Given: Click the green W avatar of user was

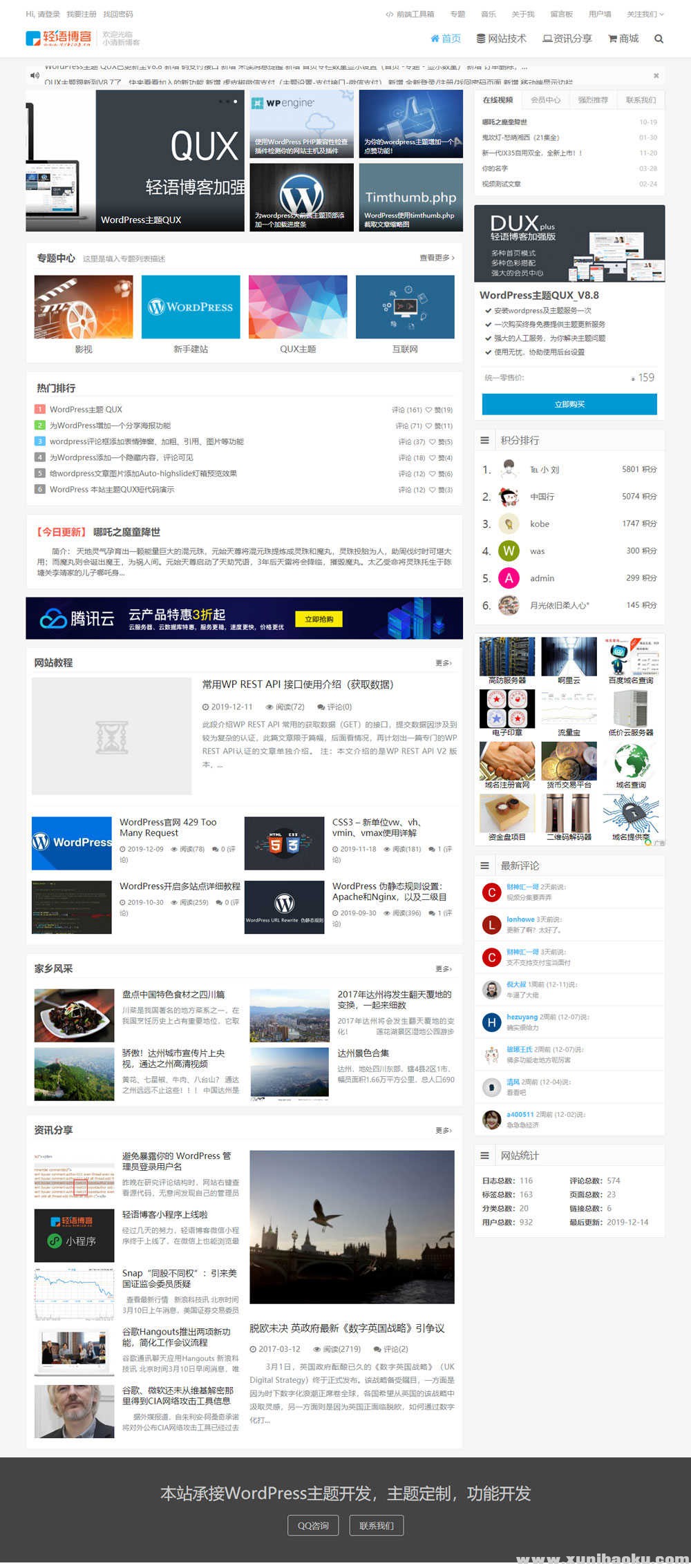Looking at the screenshot, I should coord(509,551).
